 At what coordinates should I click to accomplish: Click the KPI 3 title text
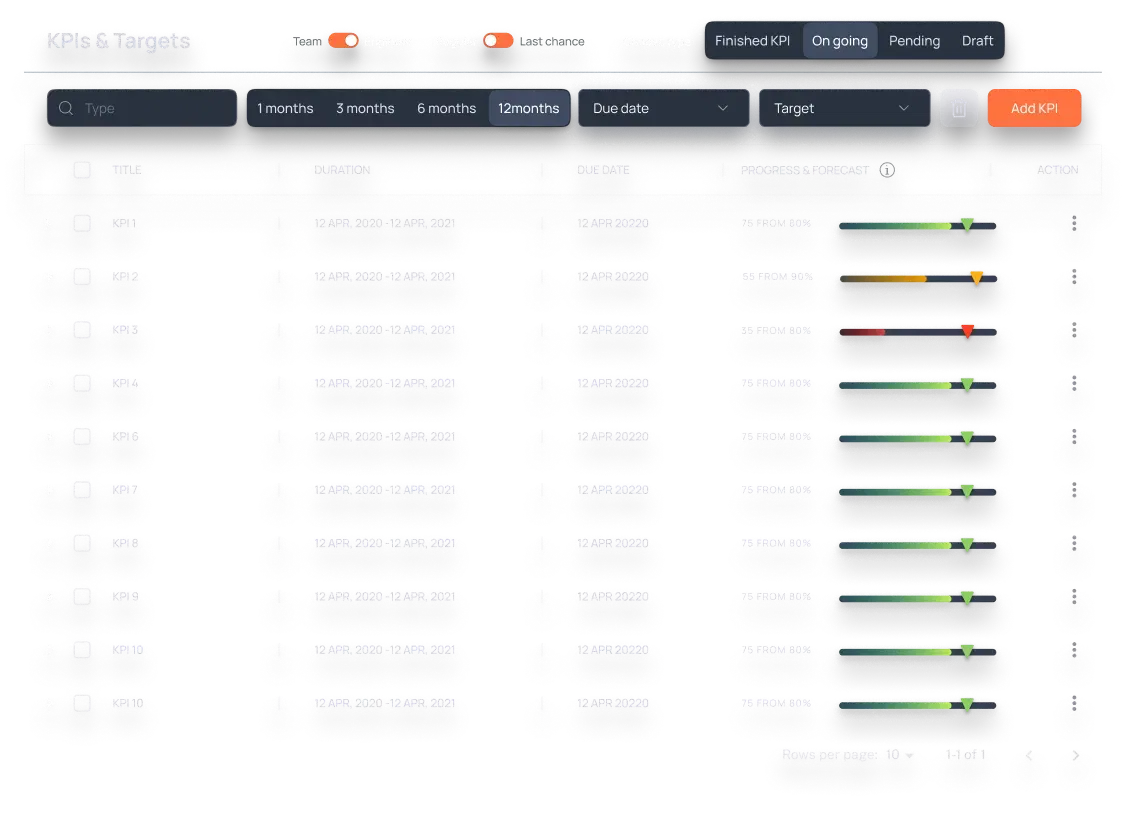(x=125, y=330)
